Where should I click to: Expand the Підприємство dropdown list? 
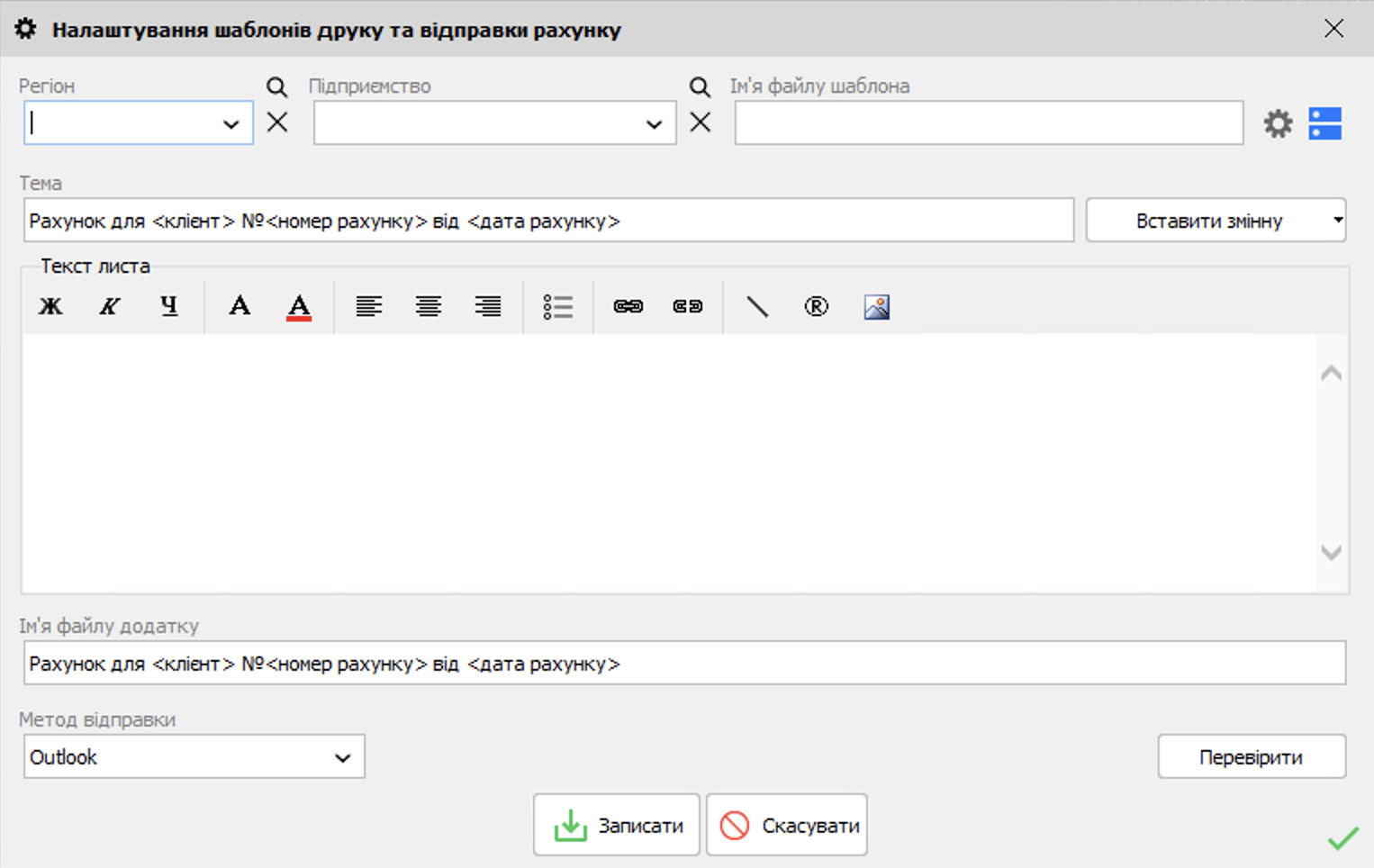(655, 124)
